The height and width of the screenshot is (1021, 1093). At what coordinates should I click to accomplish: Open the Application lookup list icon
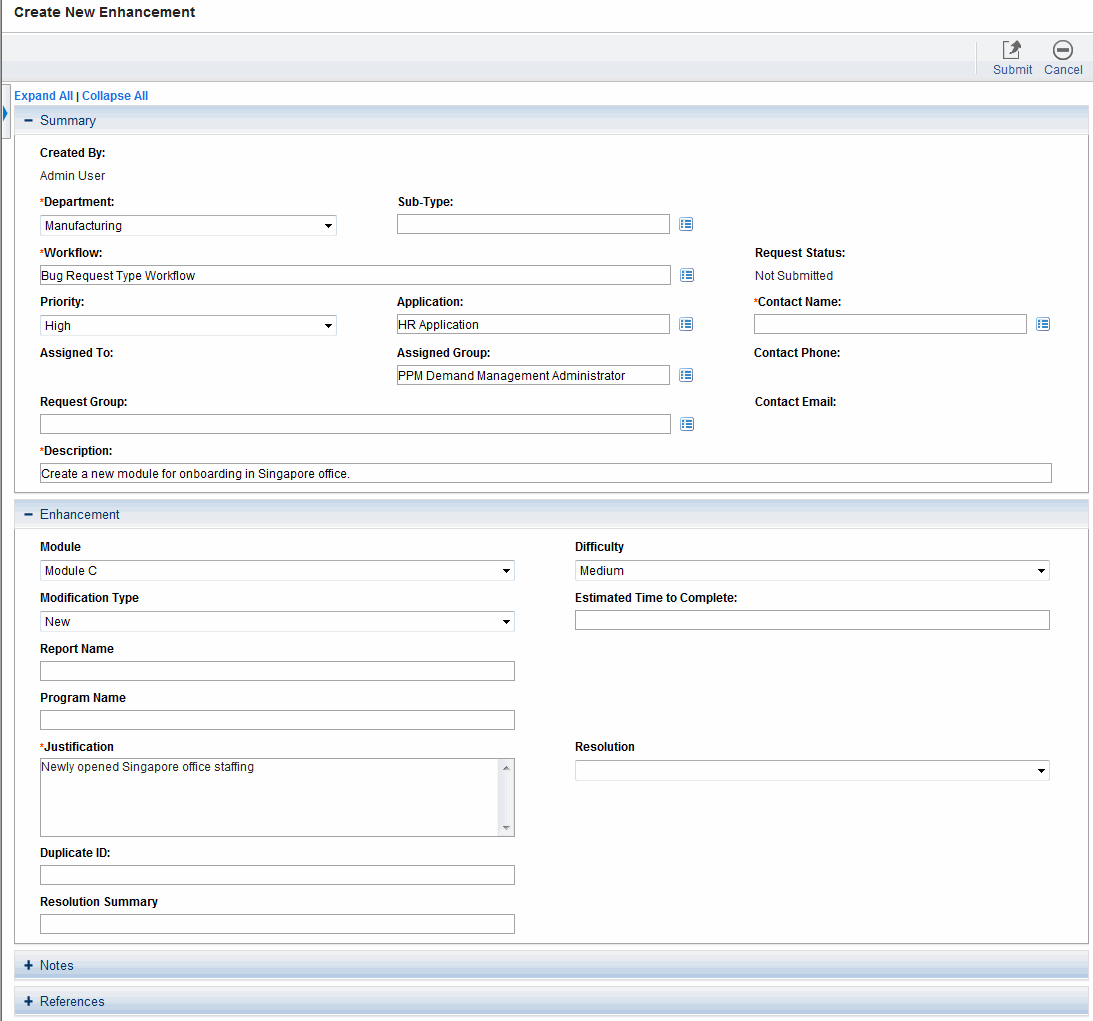pyautogui.click(x=686, y=324)
